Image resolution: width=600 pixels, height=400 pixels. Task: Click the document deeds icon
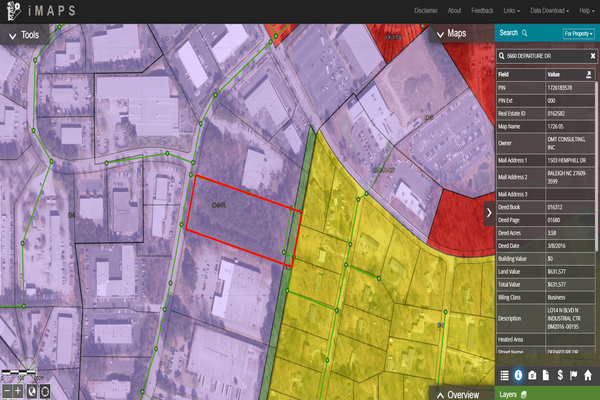click(547, 374)
